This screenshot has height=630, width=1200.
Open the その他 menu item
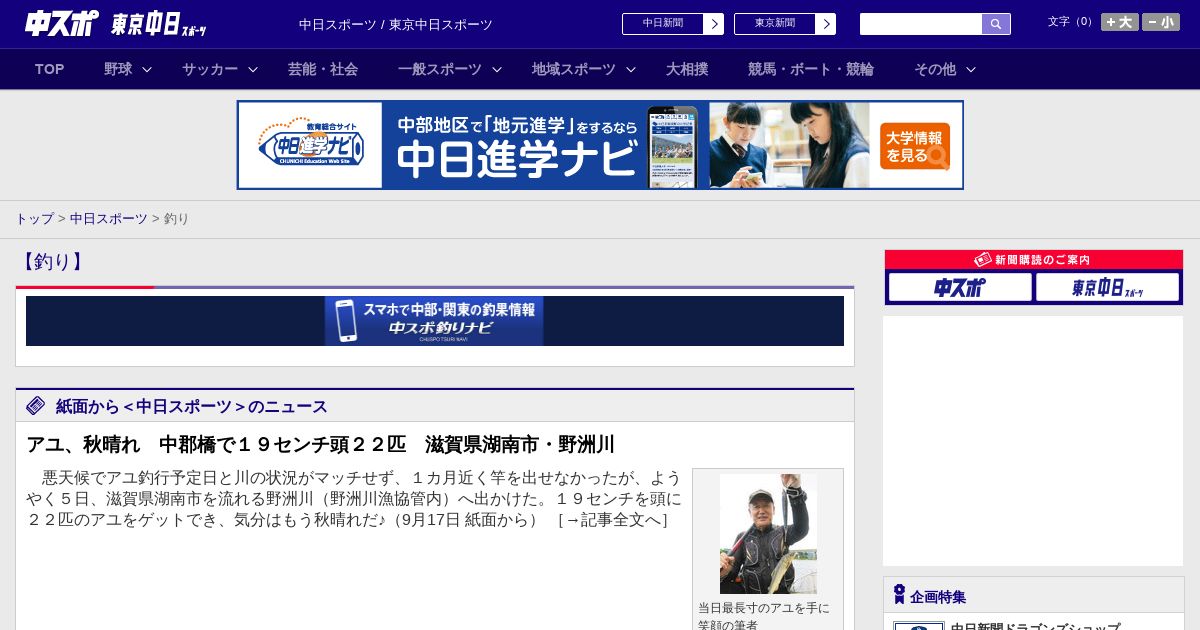pyautogui.click(x=935, y=69)
